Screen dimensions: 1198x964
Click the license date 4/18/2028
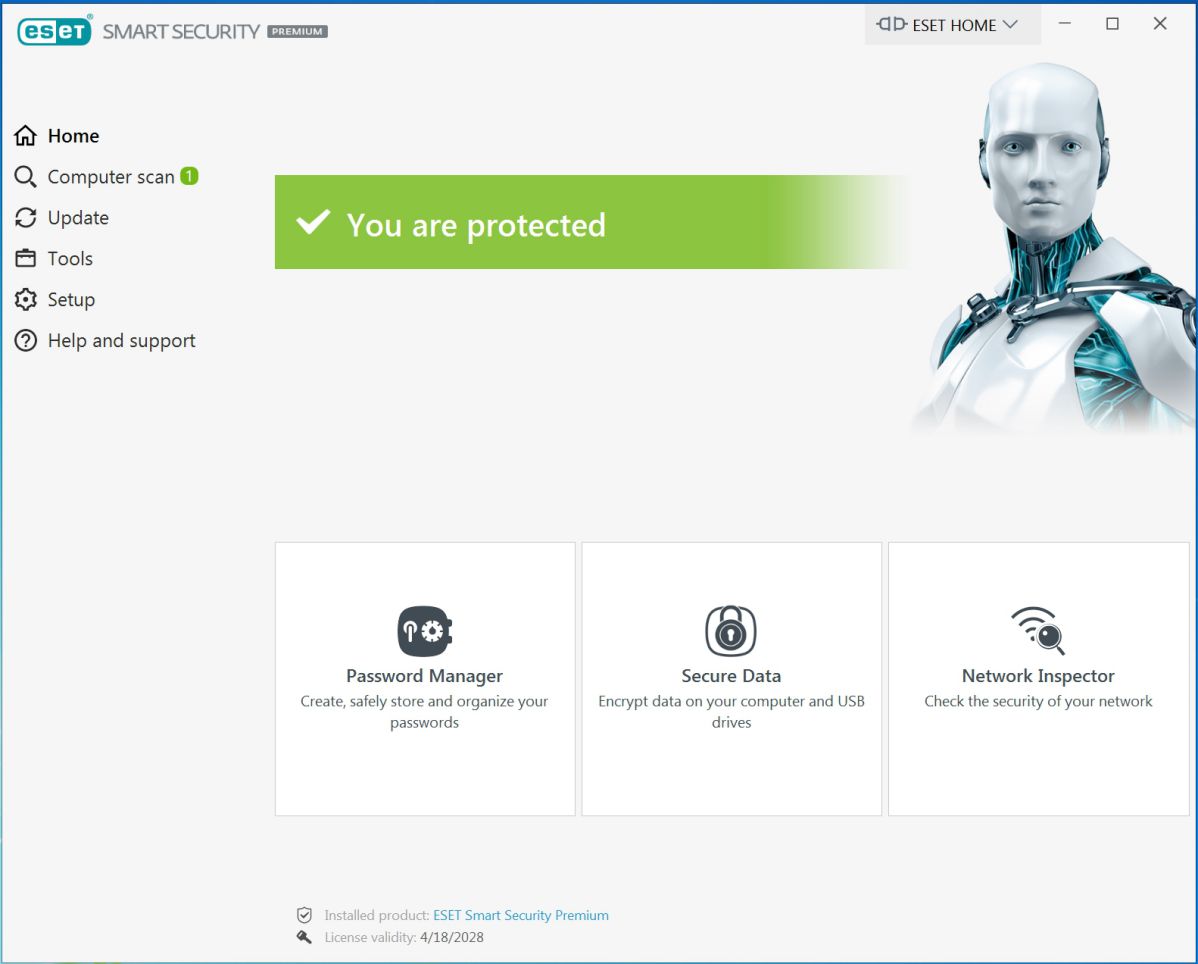[452, 937]
